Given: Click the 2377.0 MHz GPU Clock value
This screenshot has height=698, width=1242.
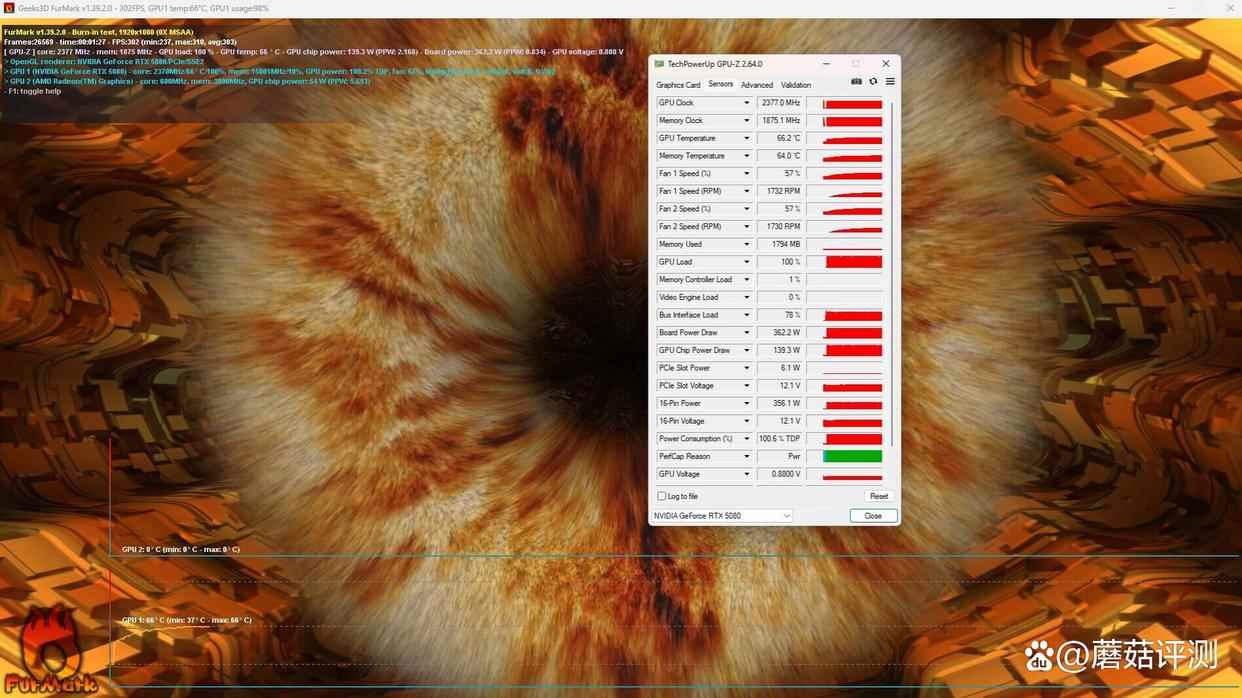Looking at the screenshot, I should click(780, 103).
